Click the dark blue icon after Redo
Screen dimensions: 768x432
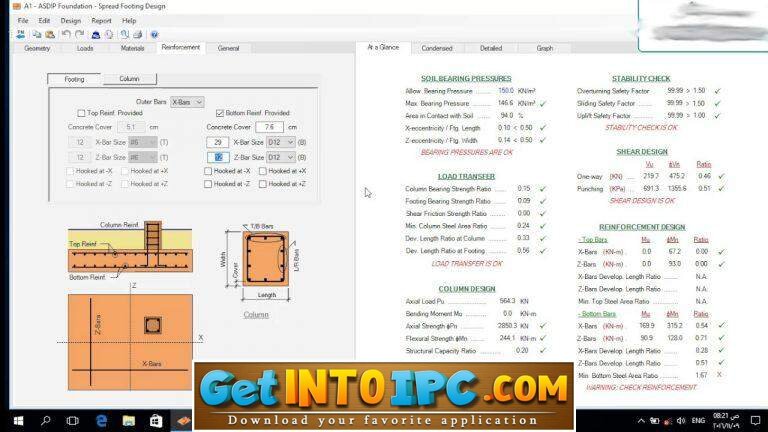pyautogui.click(x=96, y=34)
